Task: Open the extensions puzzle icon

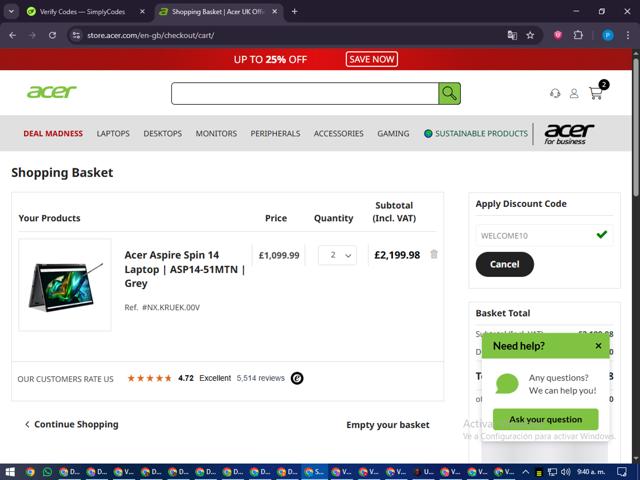Action: coord(578,35)
